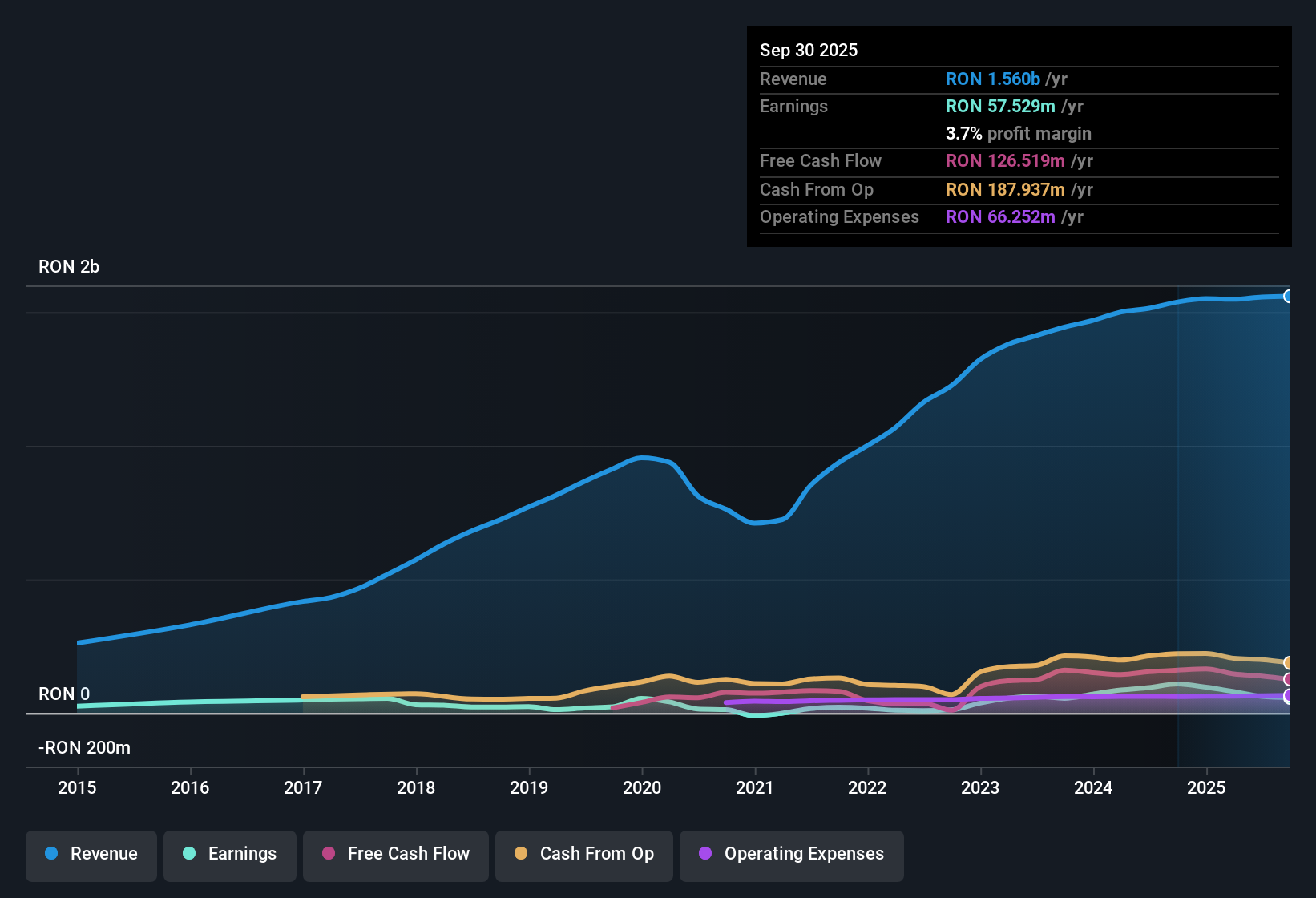Select the 2020 year label on the axis

[x=642, y=788]
